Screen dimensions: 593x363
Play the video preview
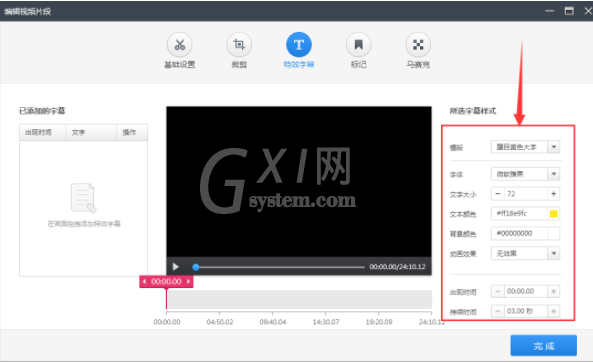click(x=175, y=267)
